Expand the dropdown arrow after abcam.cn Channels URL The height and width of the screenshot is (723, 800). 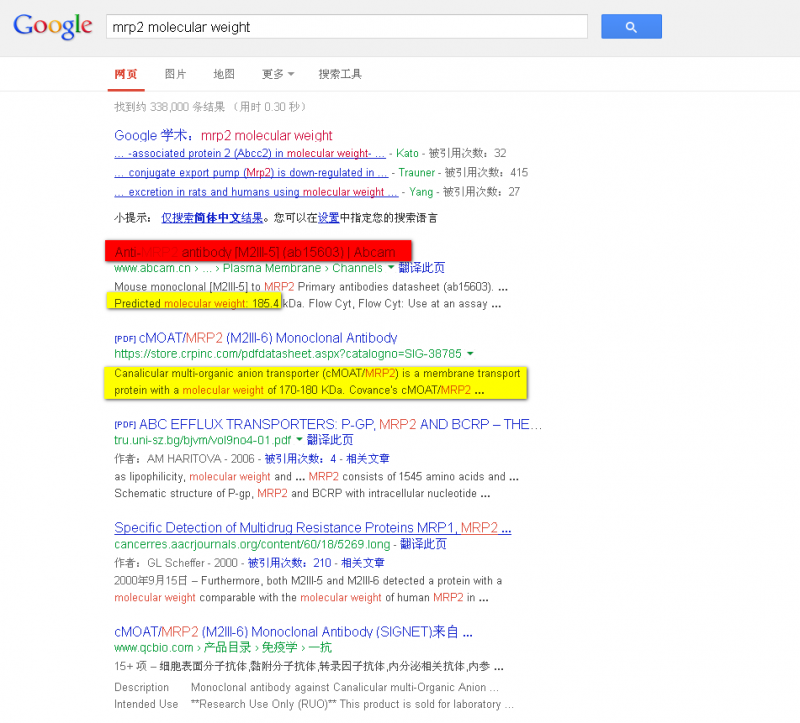coord(391,267)
